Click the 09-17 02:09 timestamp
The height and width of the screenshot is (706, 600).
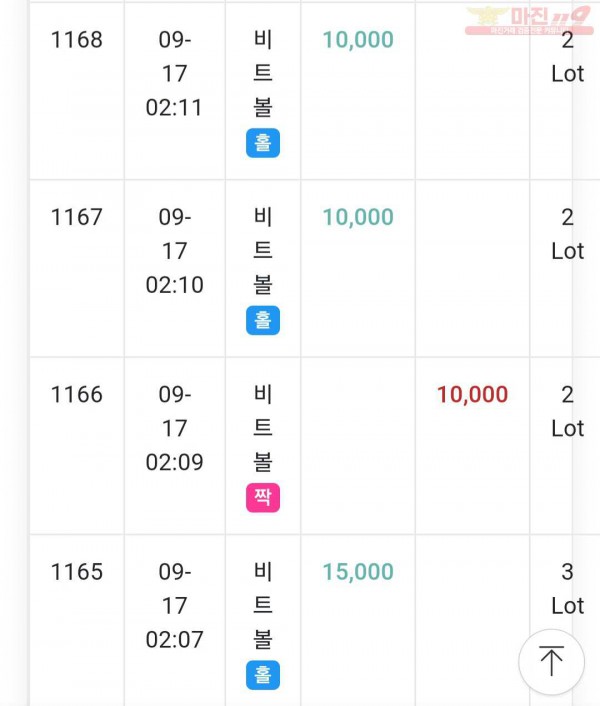pyautogui.click(x=175, y=428)
